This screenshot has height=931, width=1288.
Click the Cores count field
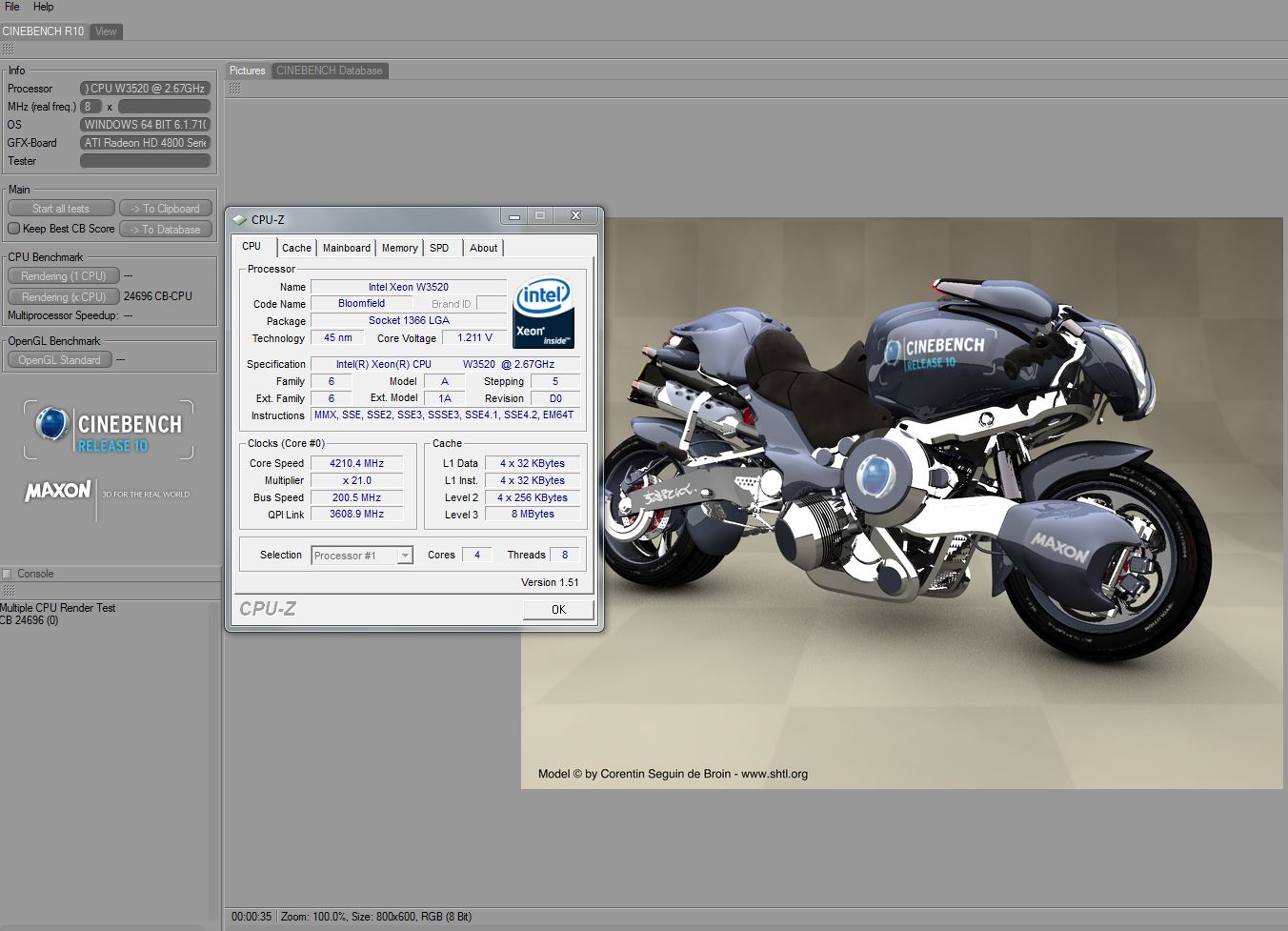click(477, 555)
